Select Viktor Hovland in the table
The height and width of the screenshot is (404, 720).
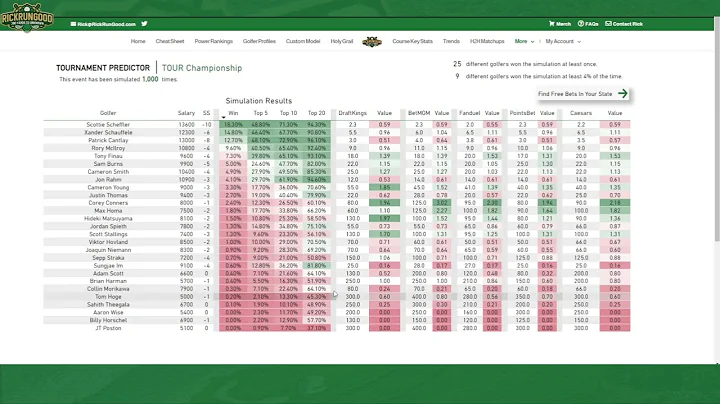(108, 242)
